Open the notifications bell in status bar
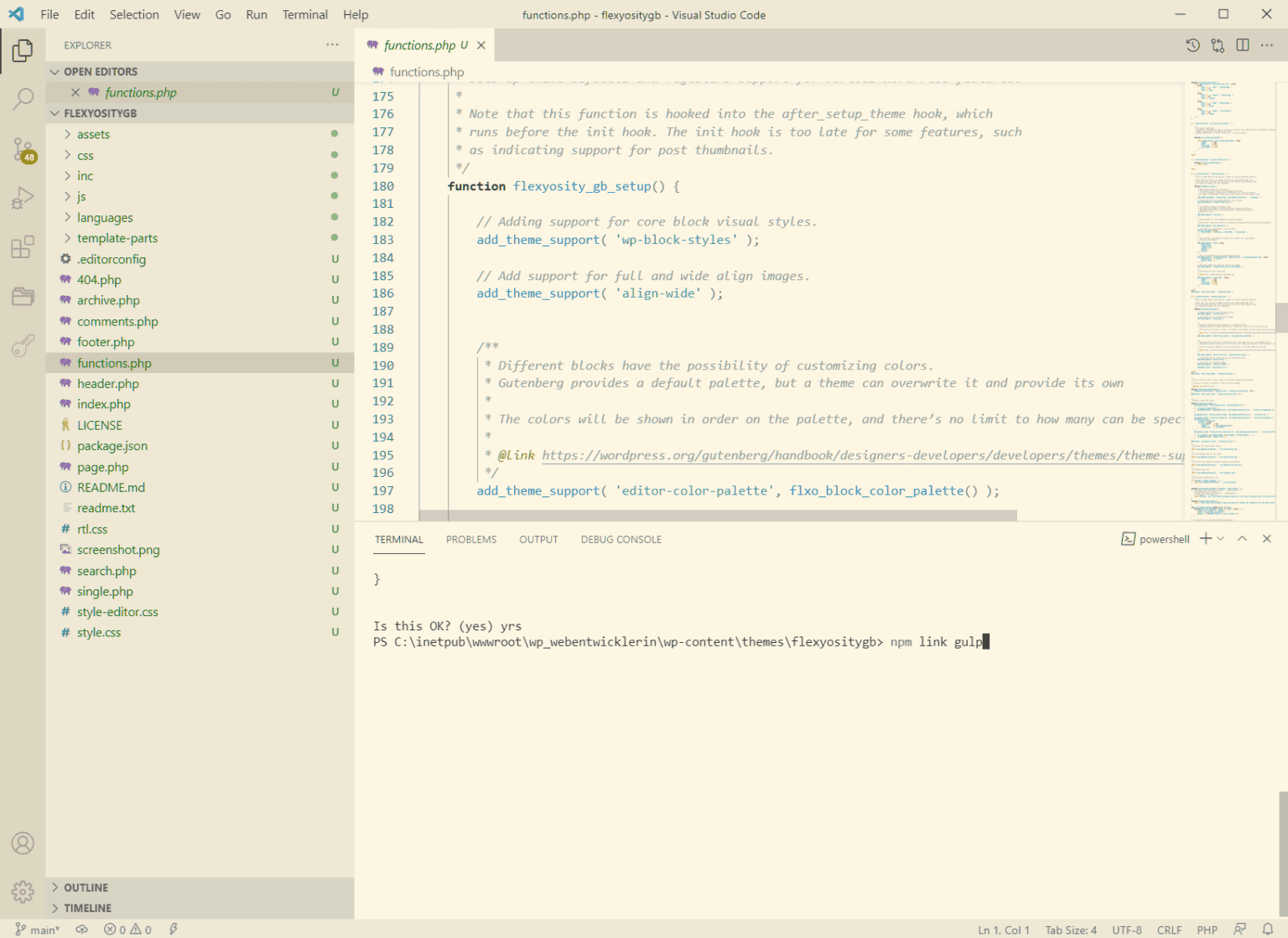Image resolution: width=1288 pixels, height=938 pixels. point(1268,930)
